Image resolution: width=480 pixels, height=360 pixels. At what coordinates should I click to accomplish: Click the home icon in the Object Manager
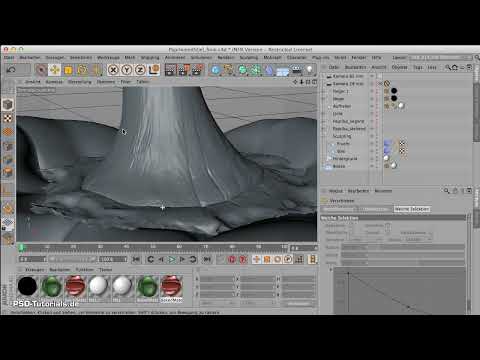(x=455, y=67)
